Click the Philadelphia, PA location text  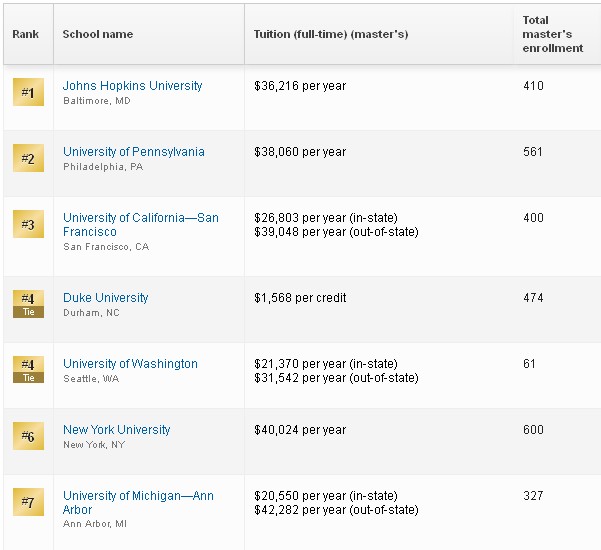click(103, 167)
